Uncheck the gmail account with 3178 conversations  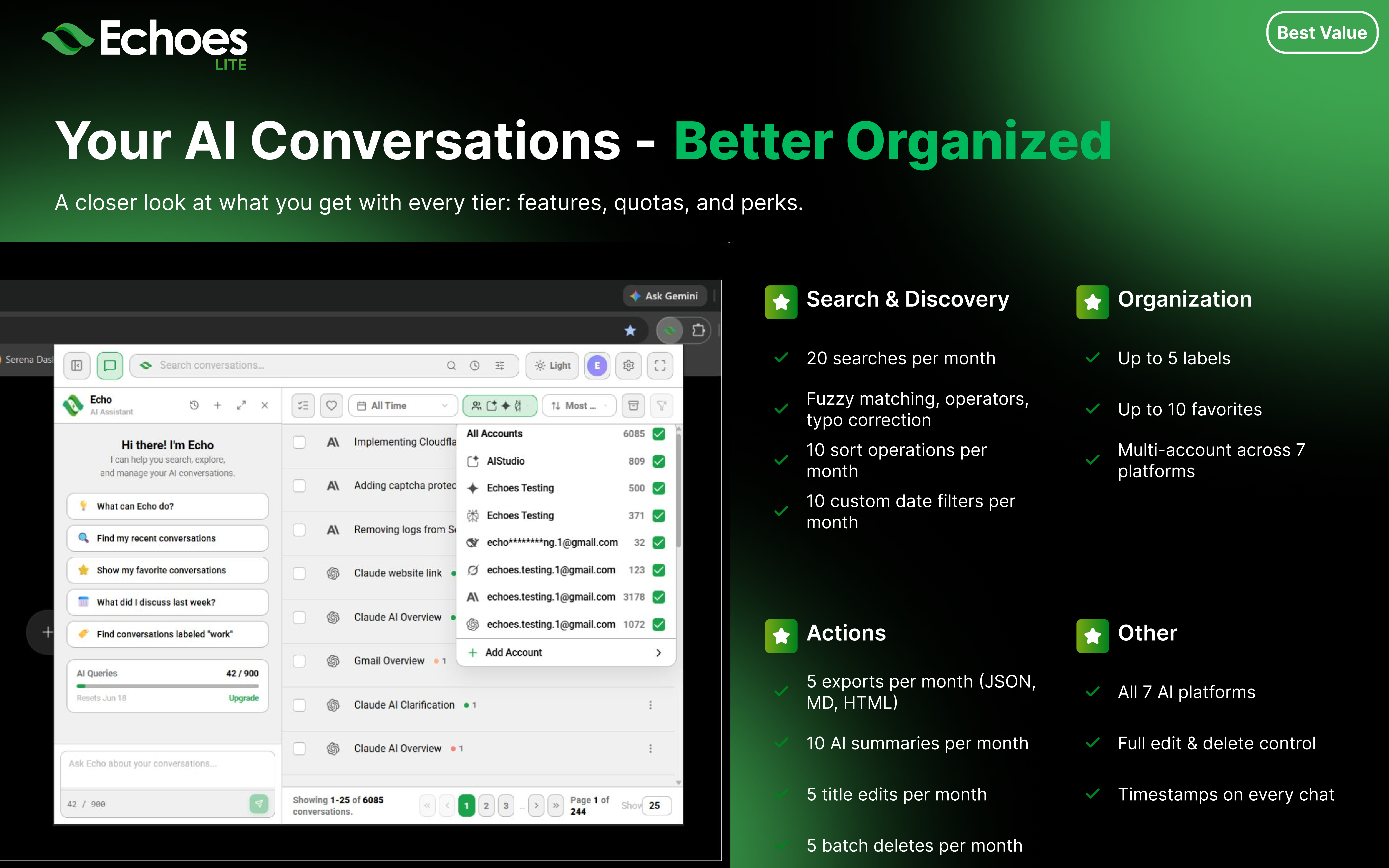[659, 597]
